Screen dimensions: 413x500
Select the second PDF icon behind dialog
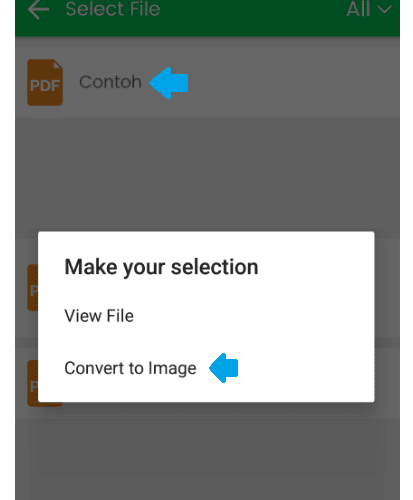coord(32,287)
